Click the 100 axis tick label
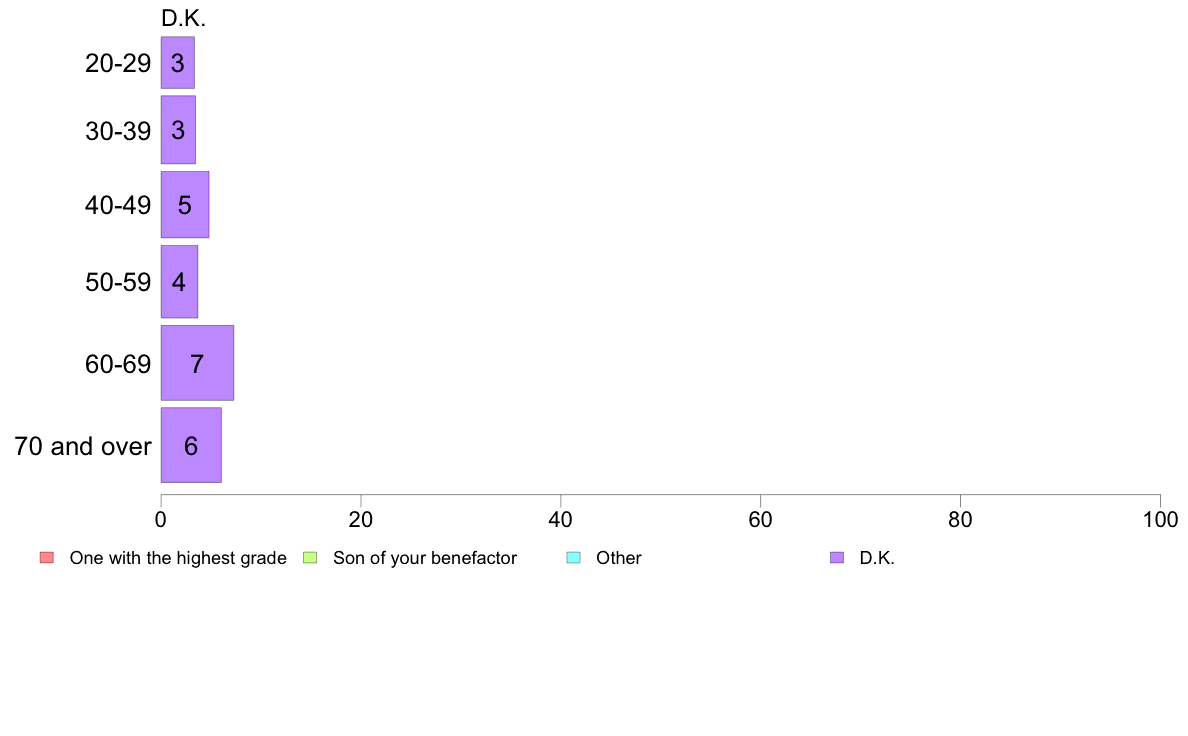Screen dimensions: 1188x736 click(1160, 520)
